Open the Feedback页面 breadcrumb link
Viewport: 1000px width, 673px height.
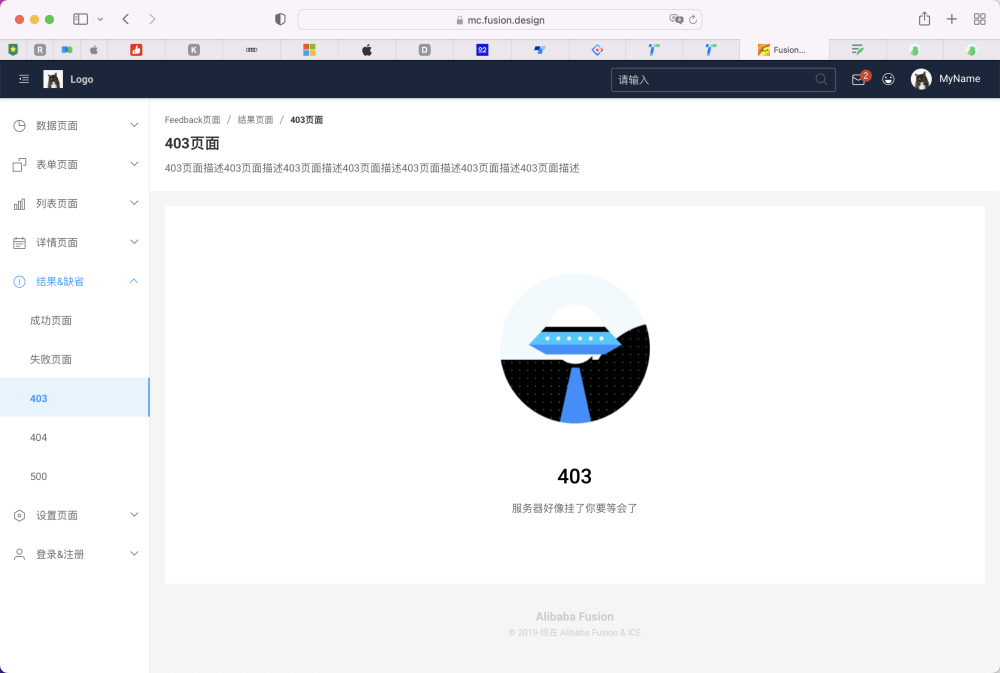[192, 119]
